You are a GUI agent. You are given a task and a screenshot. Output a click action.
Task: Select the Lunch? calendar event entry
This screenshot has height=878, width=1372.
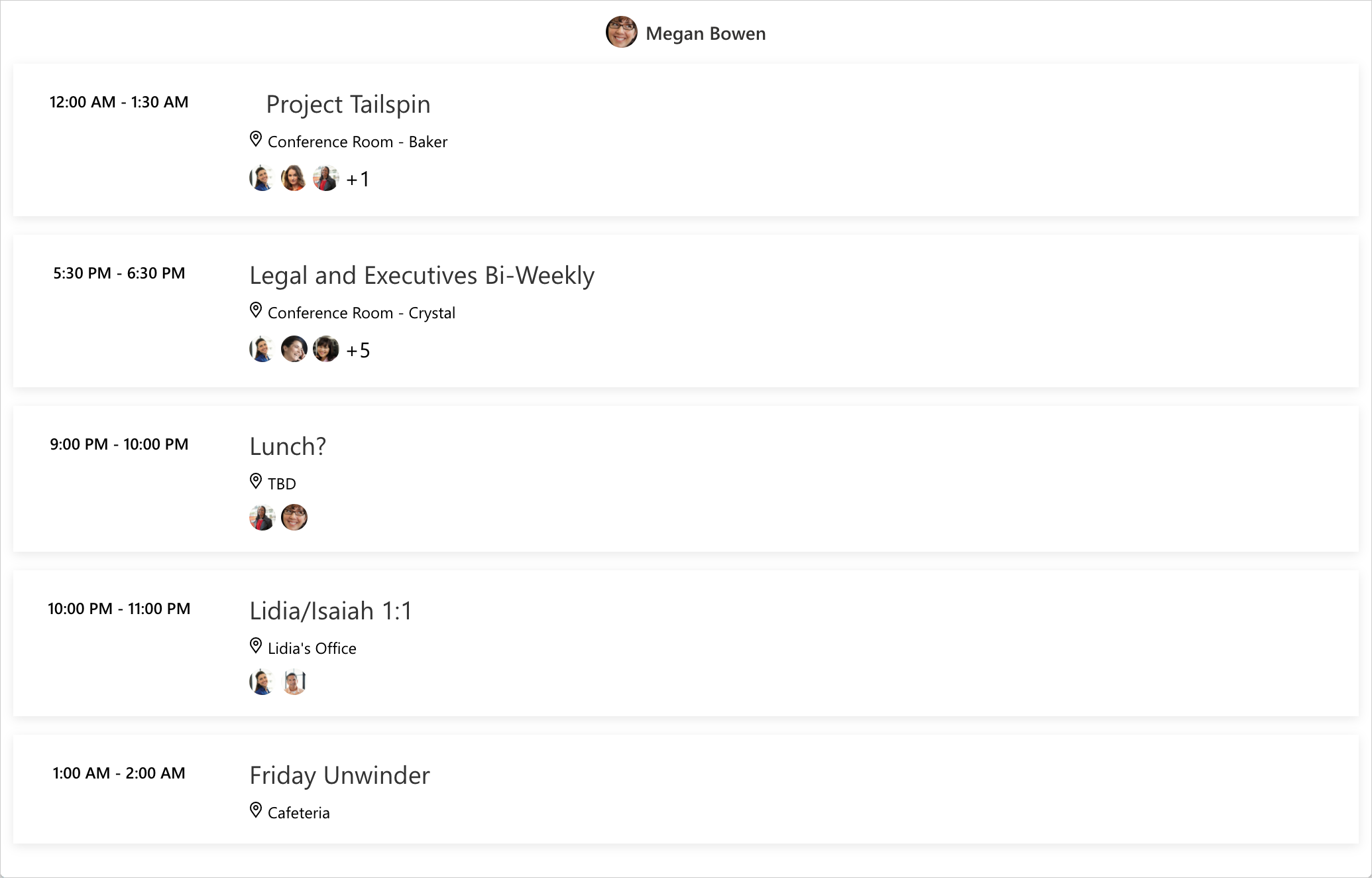coord(686,479)
